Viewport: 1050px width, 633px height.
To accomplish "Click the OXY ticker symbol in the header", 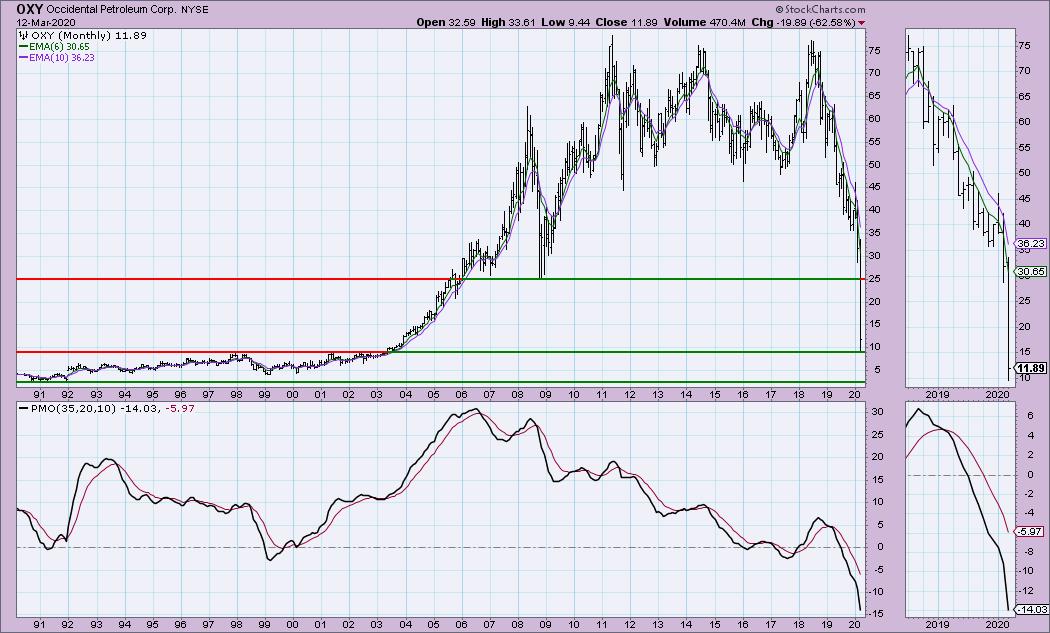I will (x=29, y=9).
